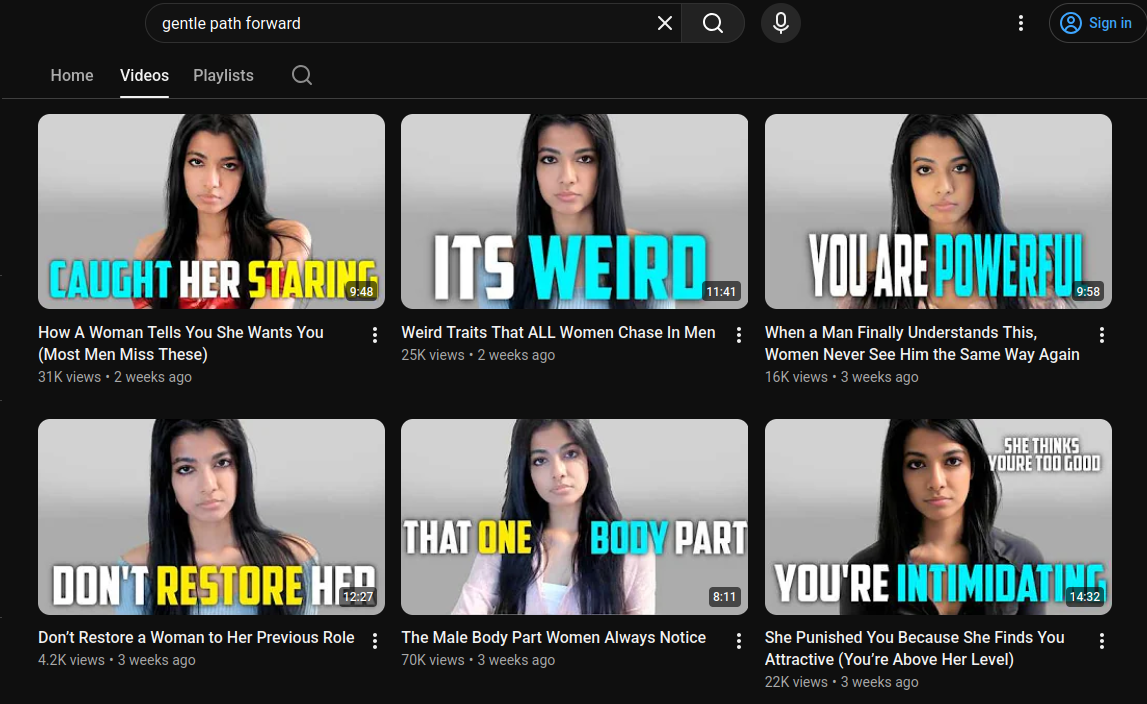Click the magnifier search button beside the search box
The image size is (1147, 704).
[x=713, y=23]
